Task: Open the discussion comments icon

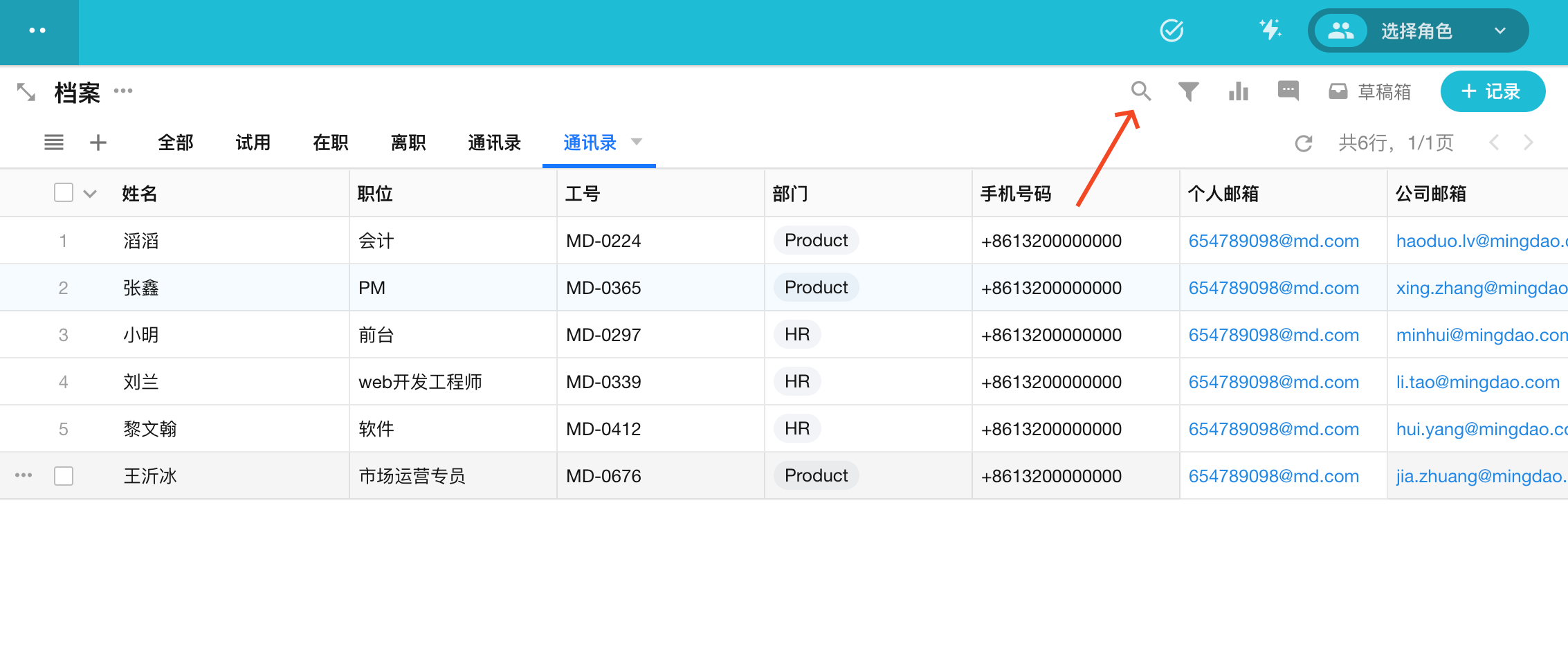Action: pyautogui.click(x=1288, y=91)
